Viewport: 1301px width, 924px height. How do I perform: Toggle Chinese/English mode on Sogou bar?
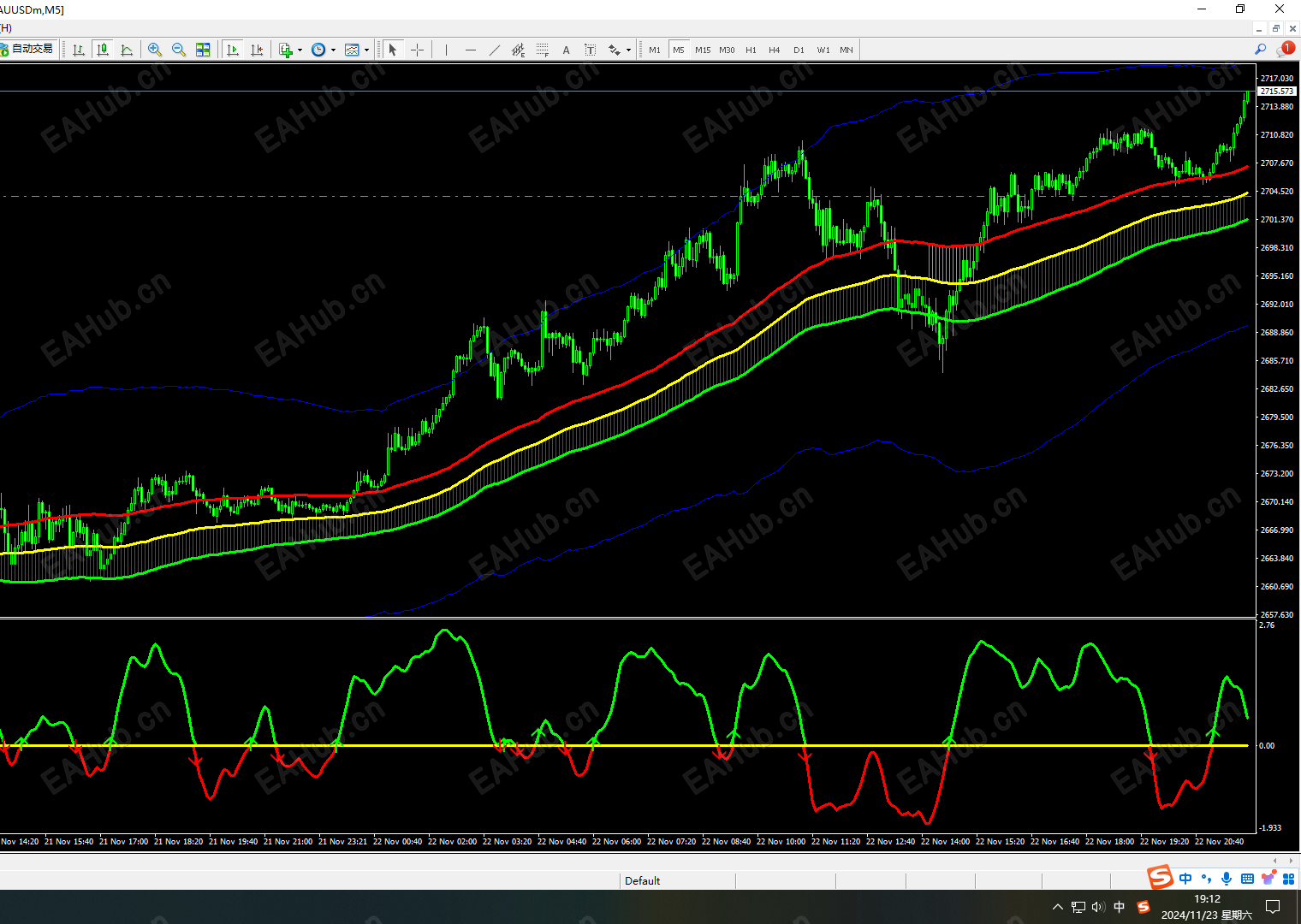coord(1185,879)
